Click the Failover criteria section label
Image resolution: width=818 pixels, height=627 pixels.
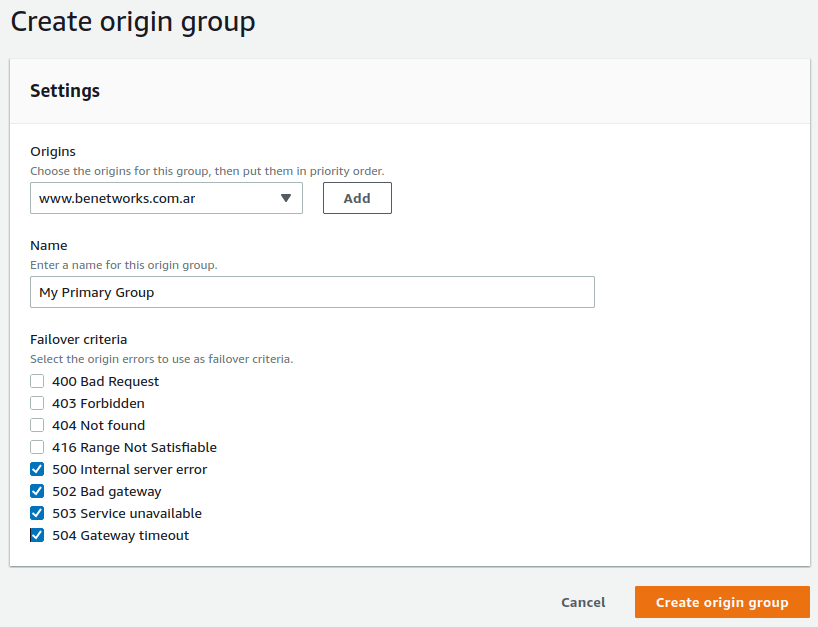(79, 340)
